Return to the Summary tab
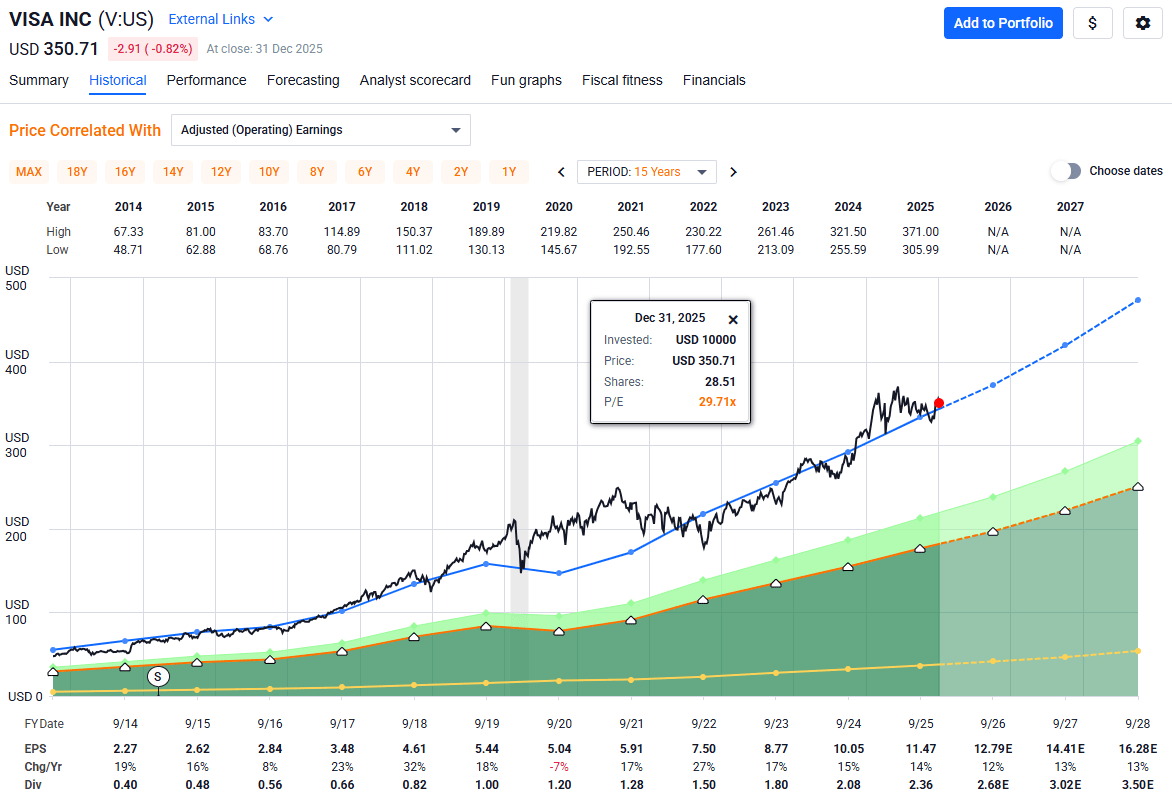This screenshot has width=1172, height=798. point(39,80)
